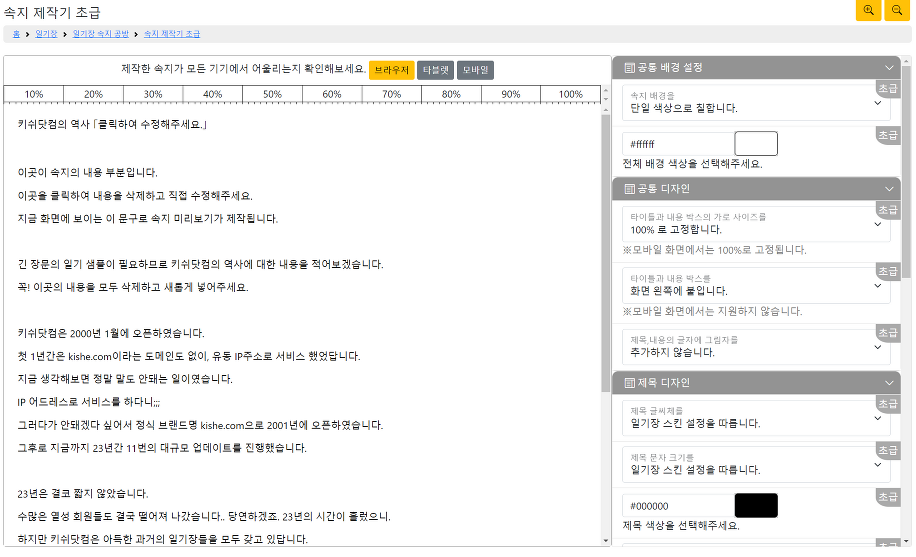Pick the black title color swatch
Image resolution: width=916 pixels, height=557 pixels.
click(755, 506)
